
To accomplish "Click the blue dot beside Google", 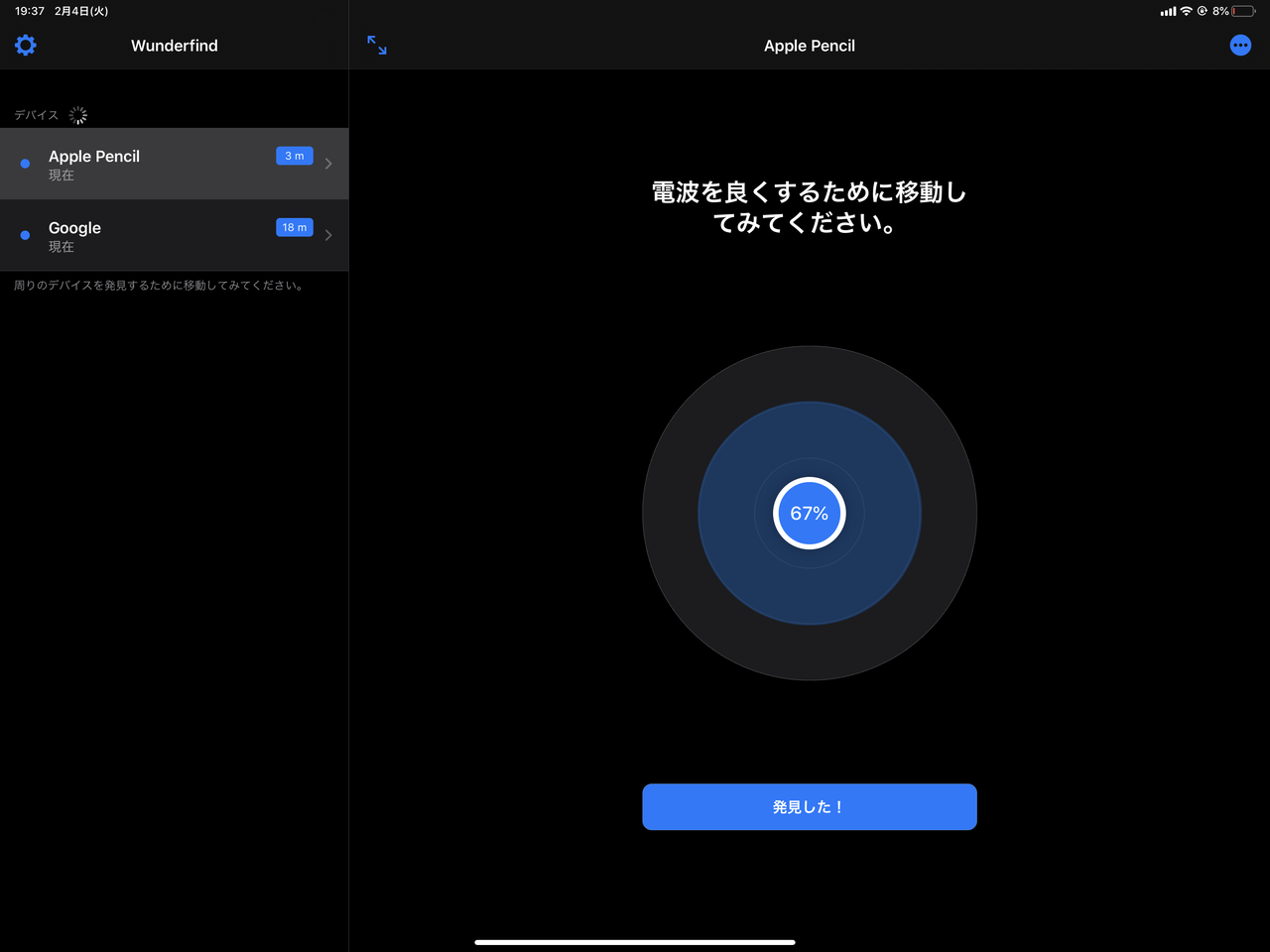I will click(25, 235).
